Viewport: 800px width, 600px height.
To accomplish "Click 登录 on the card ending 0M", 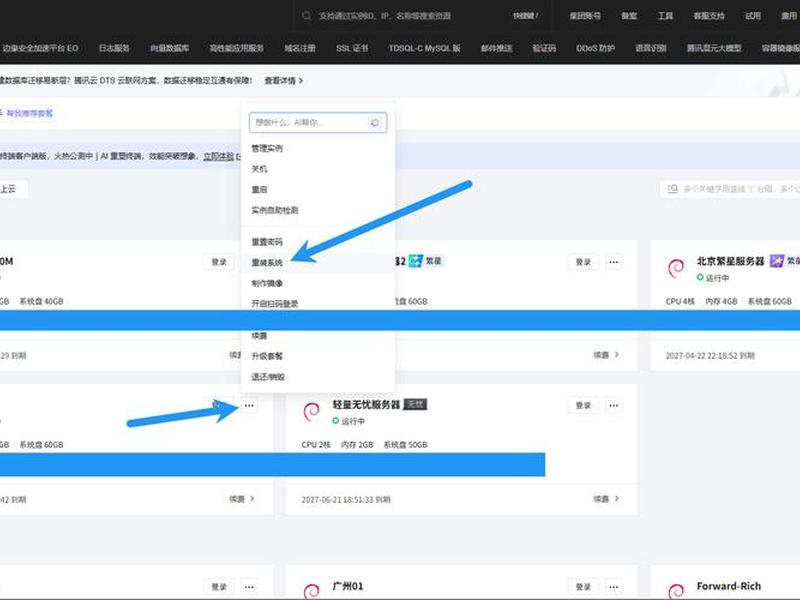I will coord(219,262).
